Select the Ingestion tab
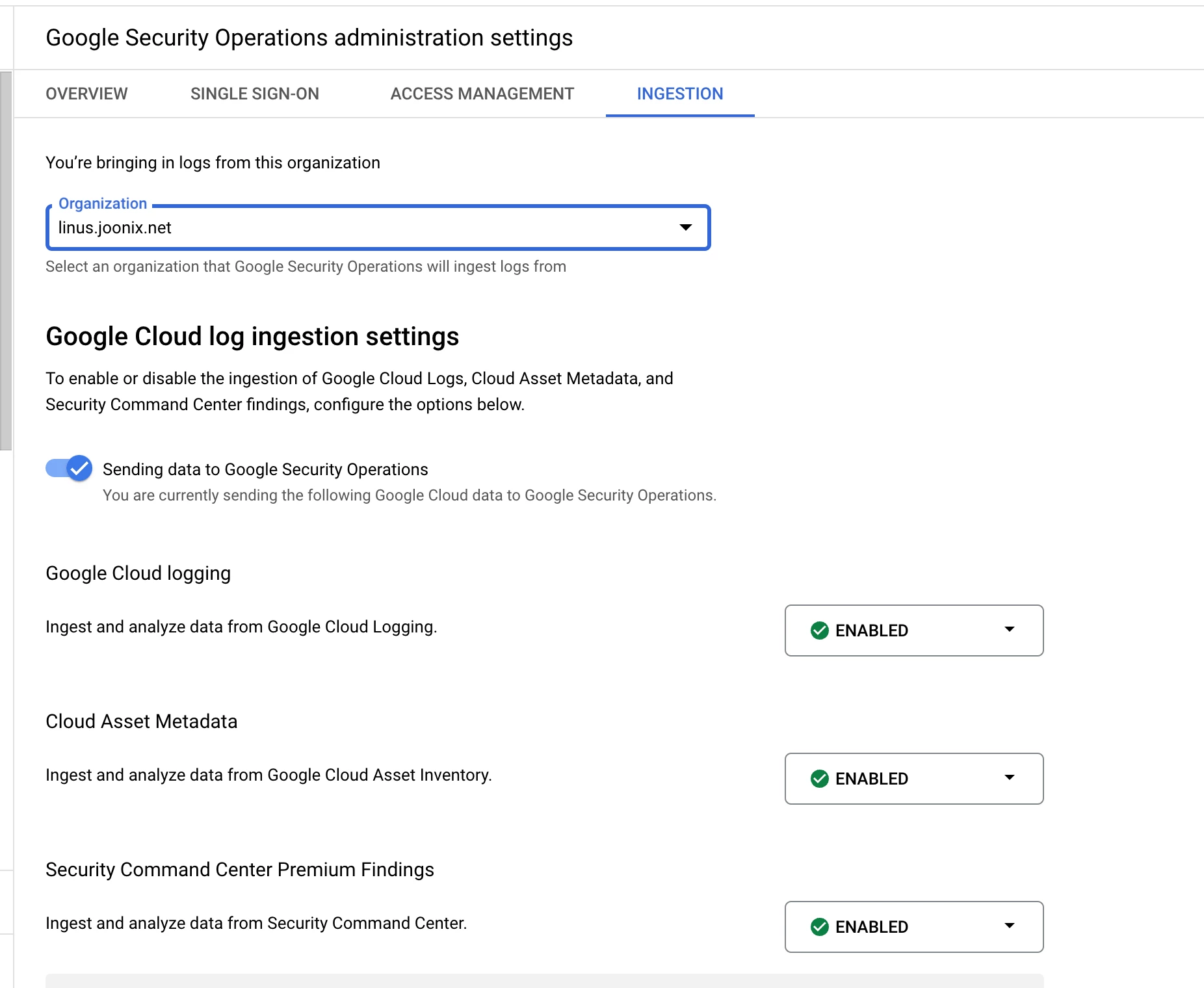 tap(680, 94)
